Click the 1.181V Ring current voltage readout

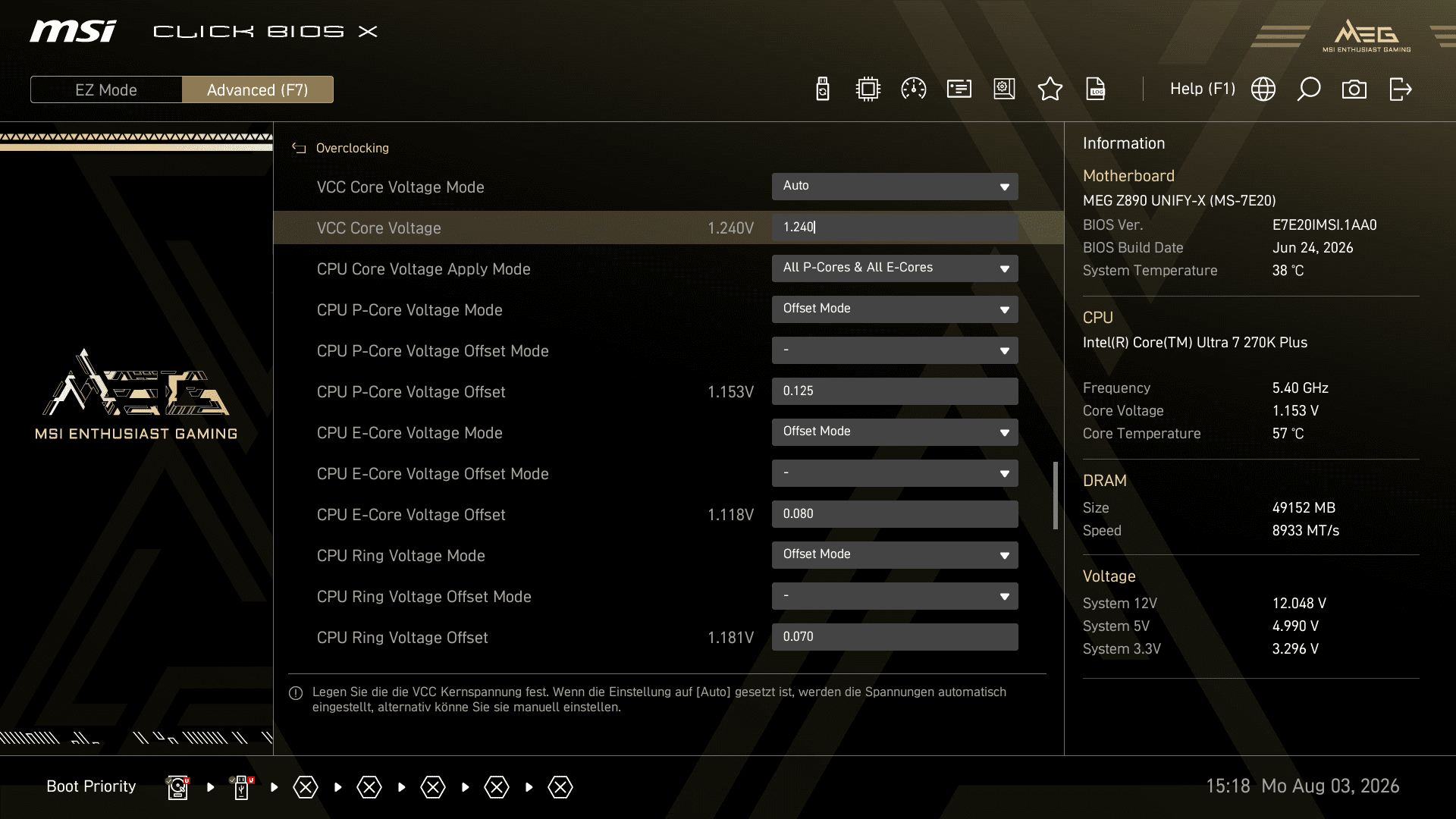[730, 638]
